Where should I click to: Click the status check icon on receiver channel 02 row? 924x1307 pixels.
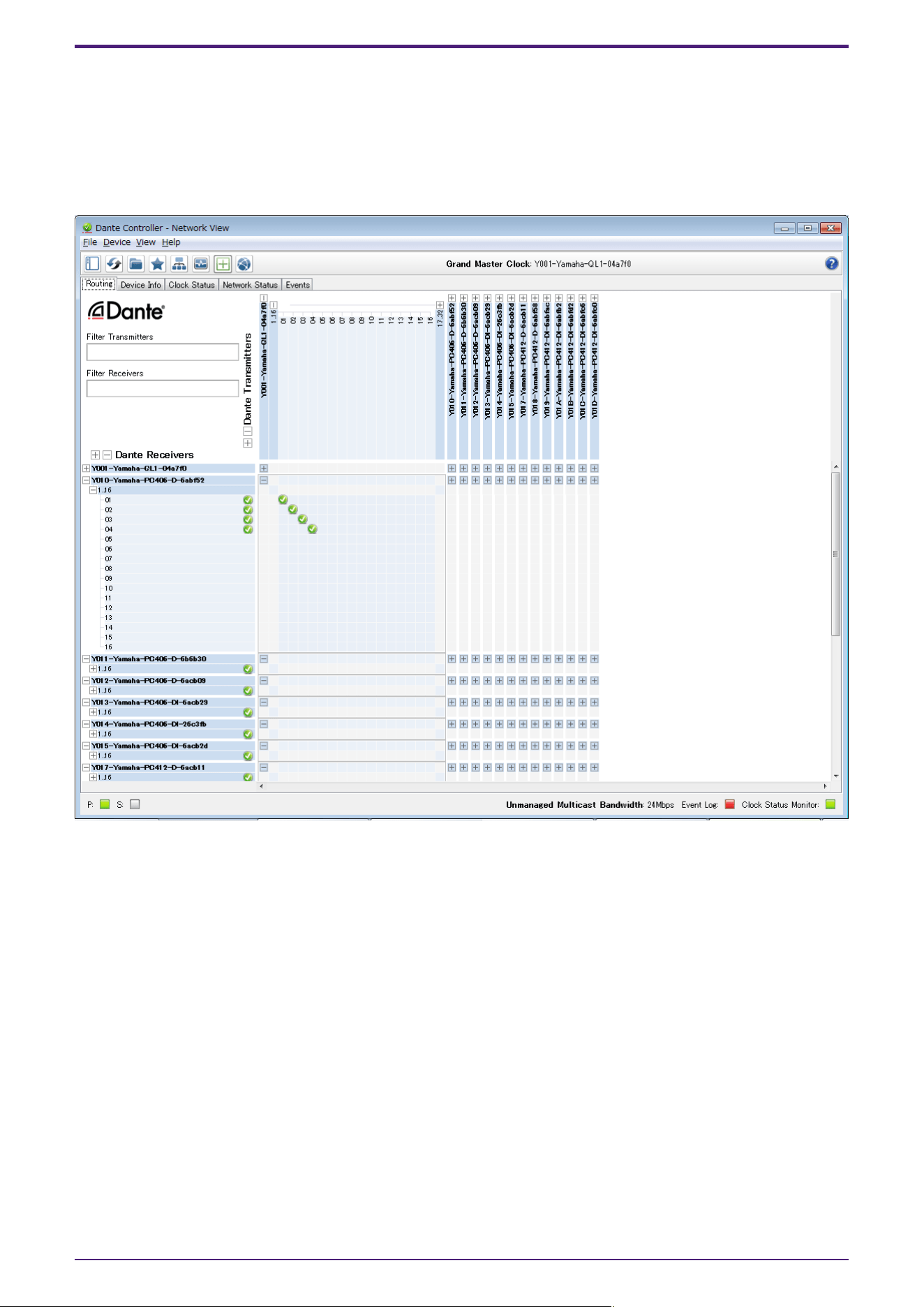coord(248,510)
